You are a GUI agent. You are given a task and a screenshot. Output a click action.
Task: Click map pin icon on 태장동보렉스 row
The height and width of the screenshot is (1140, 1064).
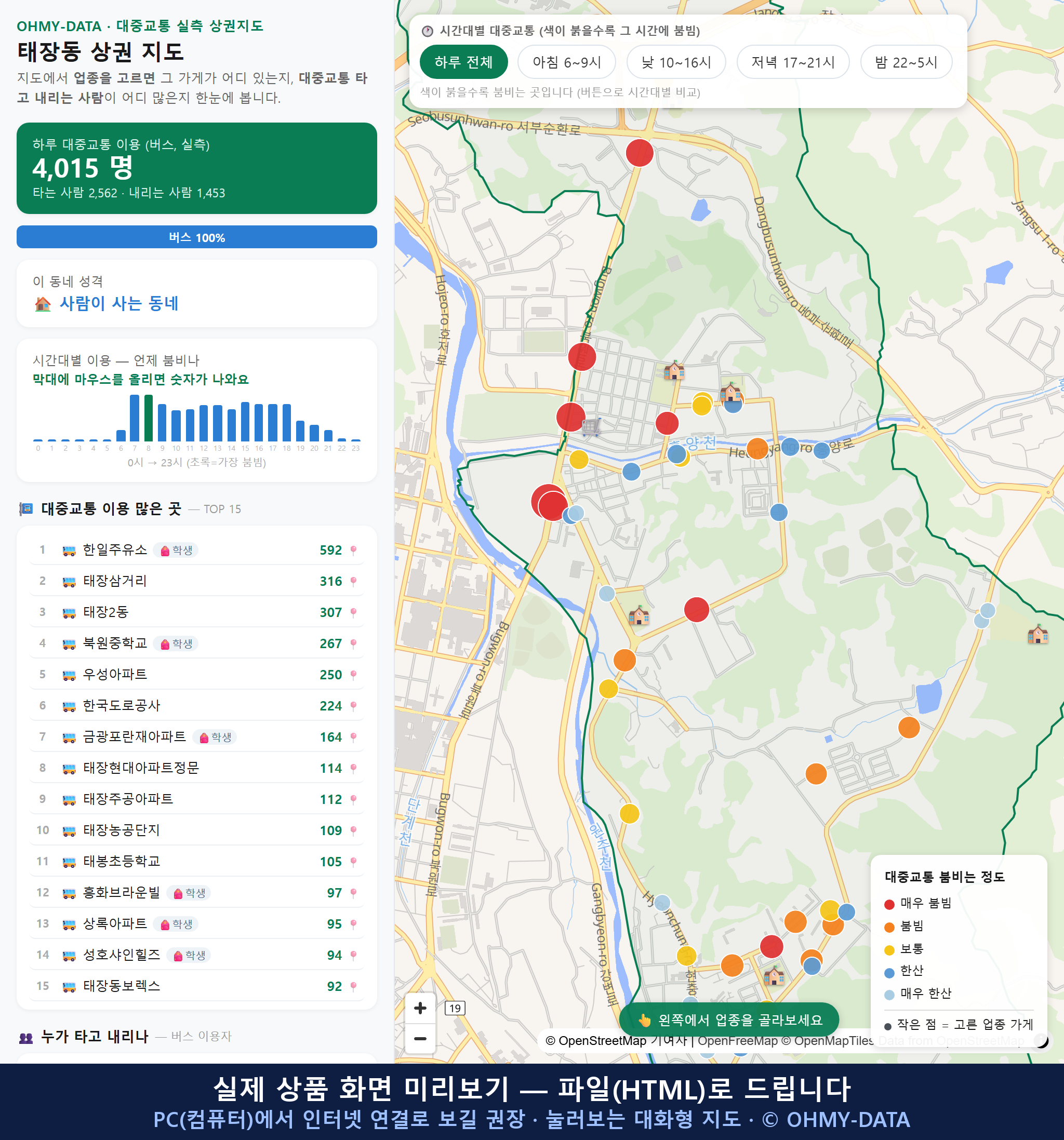353,986
